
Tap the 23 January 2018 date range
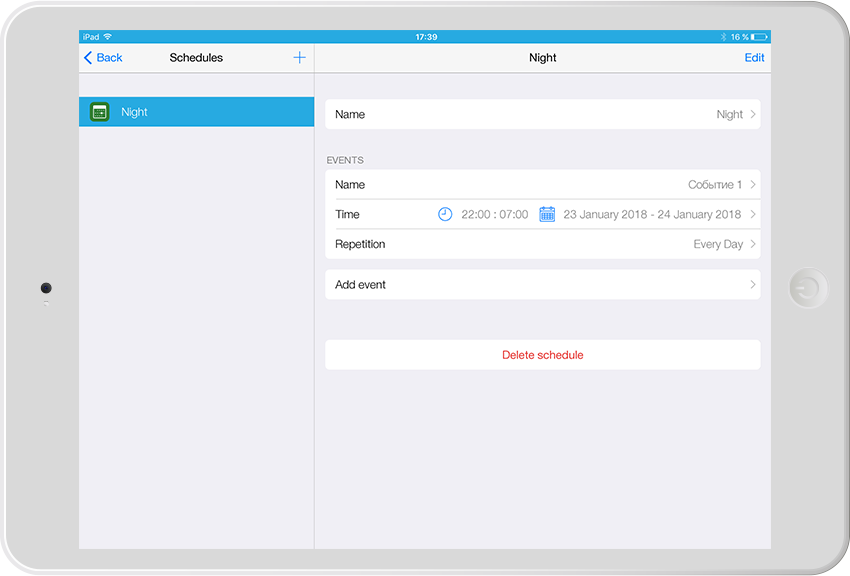[652, 215]
